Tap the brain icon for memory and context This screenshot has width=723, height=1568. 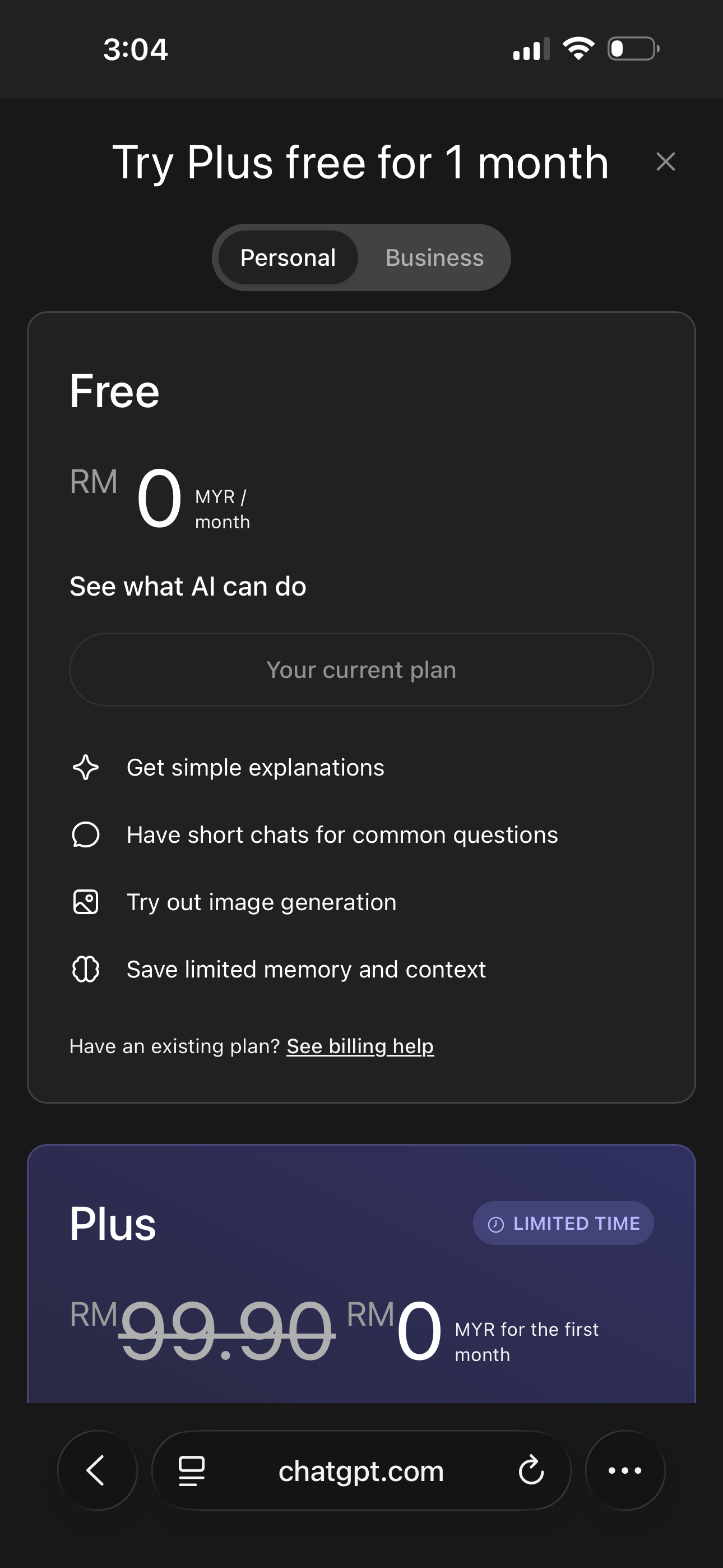pos(86,969)
